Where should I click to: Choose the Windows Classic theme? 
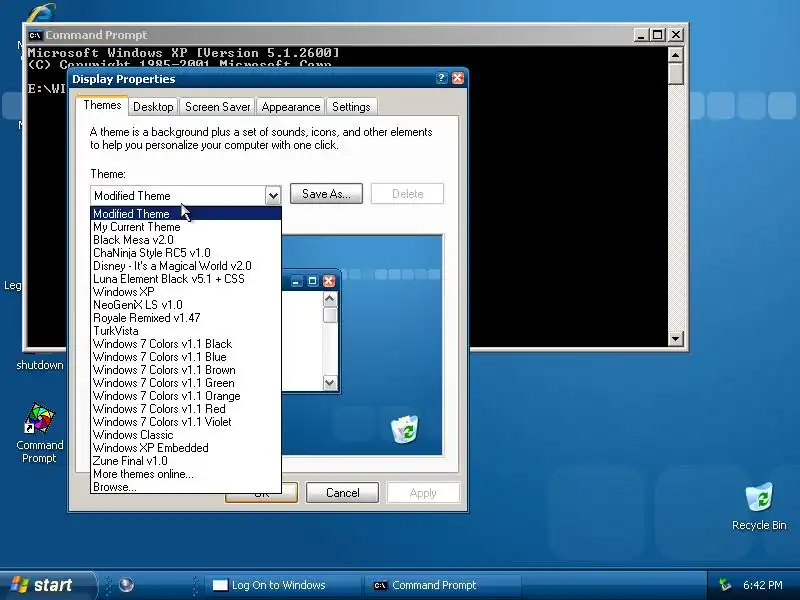pyautogui.click(x=186, y=435)
